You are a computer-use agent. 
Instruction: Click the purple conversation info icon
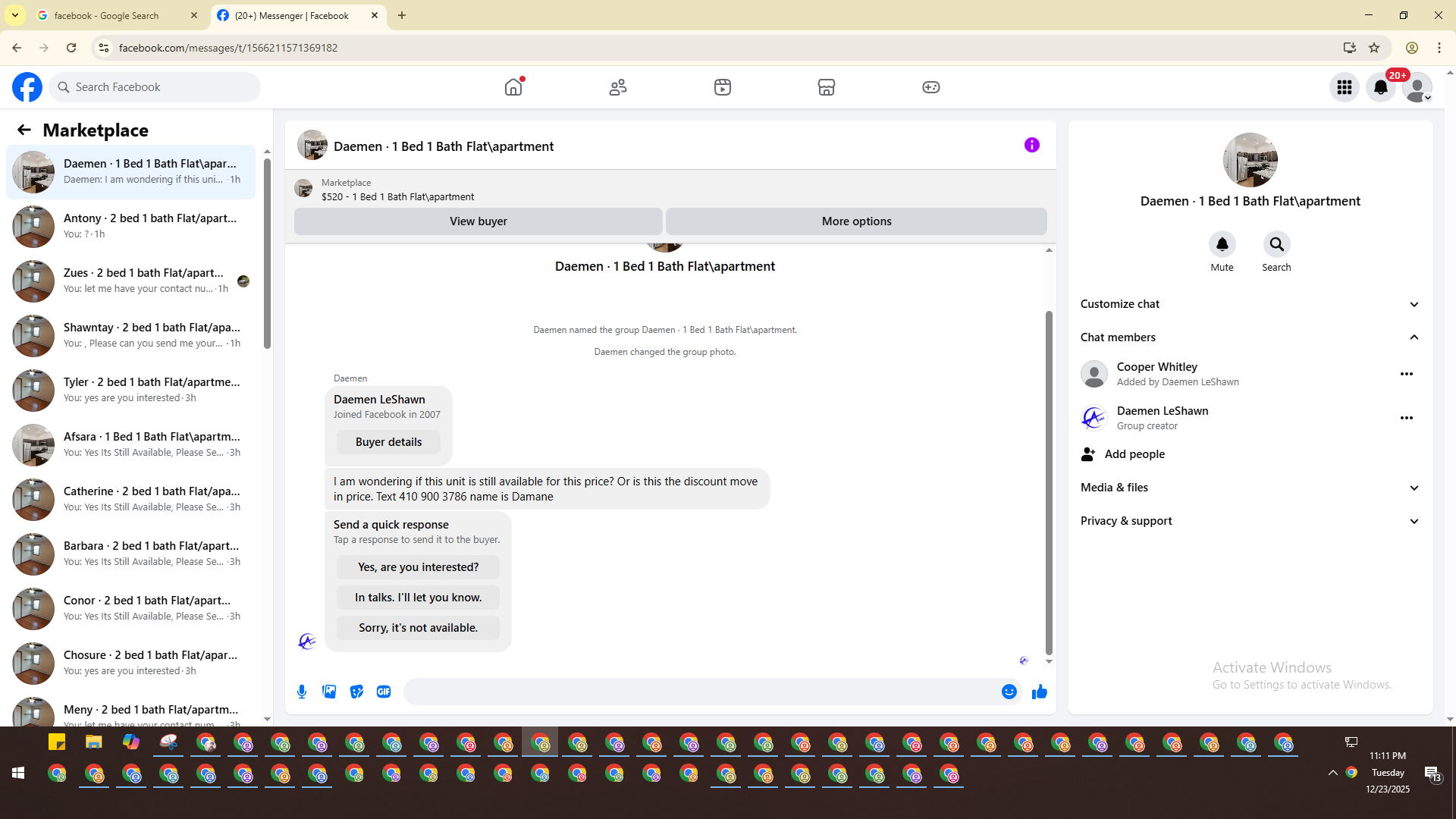(1032, 145)
